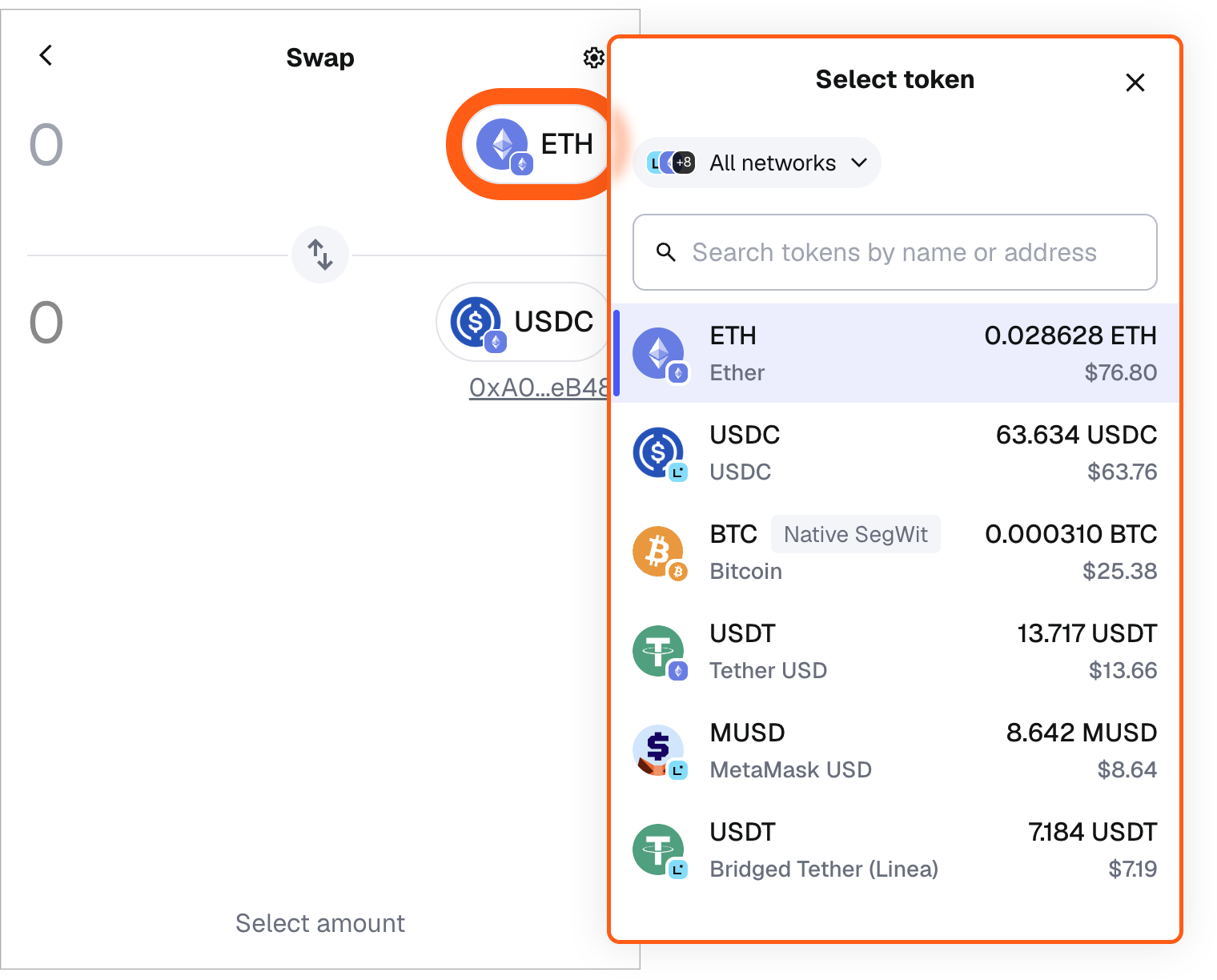This screenshot has width=1217, height=980.
Task: Select USDT Bridged Tether (Linea) row
Action: (896, 849)
